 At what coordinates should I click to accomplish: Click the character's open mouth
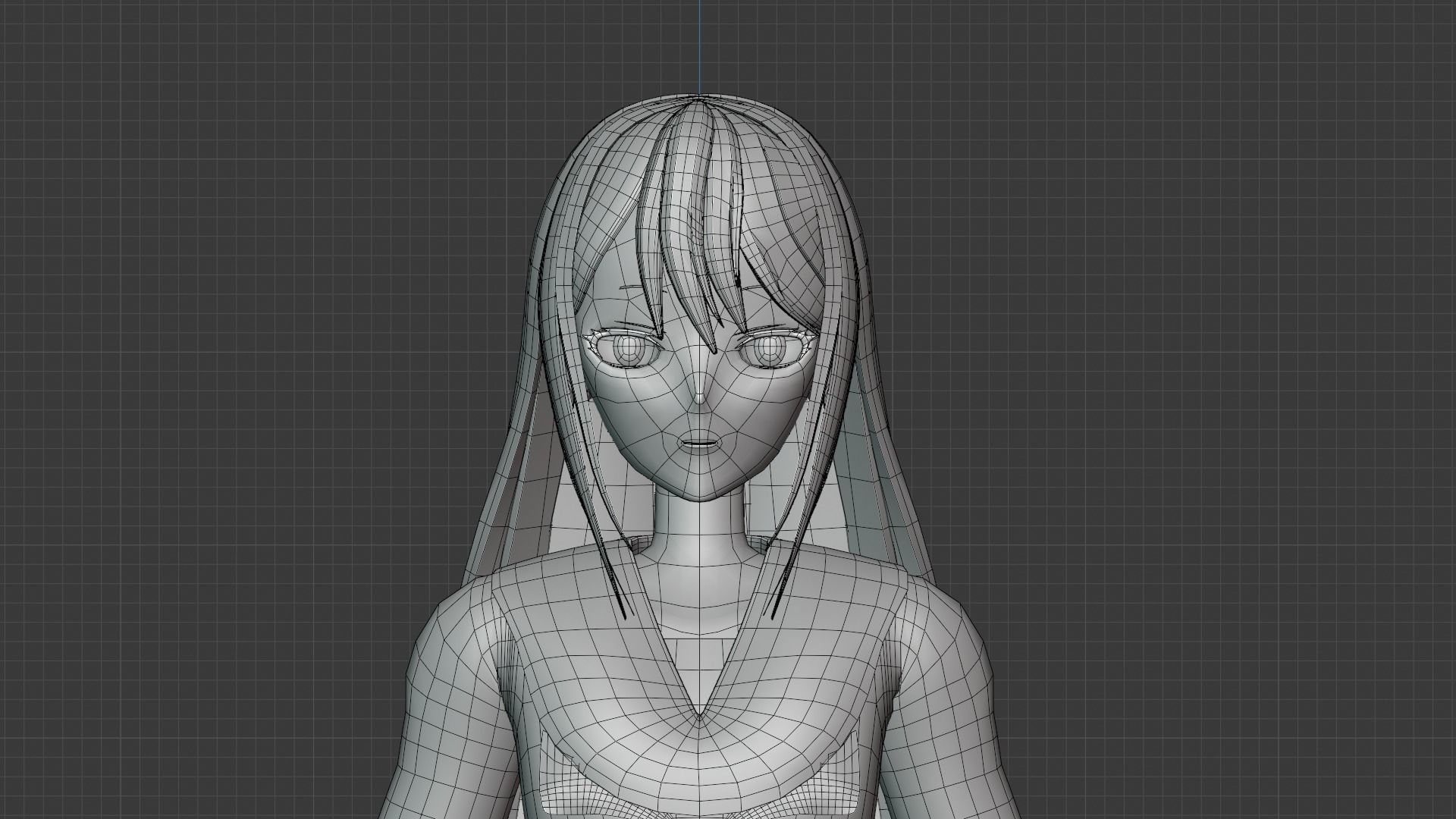click(699, 444)
